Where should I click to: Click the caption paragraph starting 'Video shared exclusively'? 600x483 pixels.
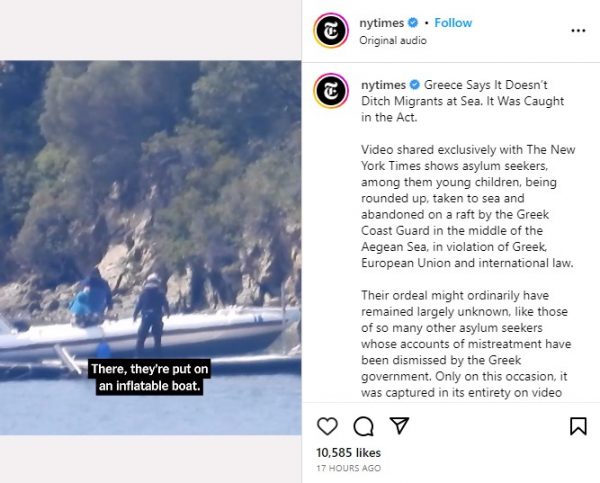468,206
